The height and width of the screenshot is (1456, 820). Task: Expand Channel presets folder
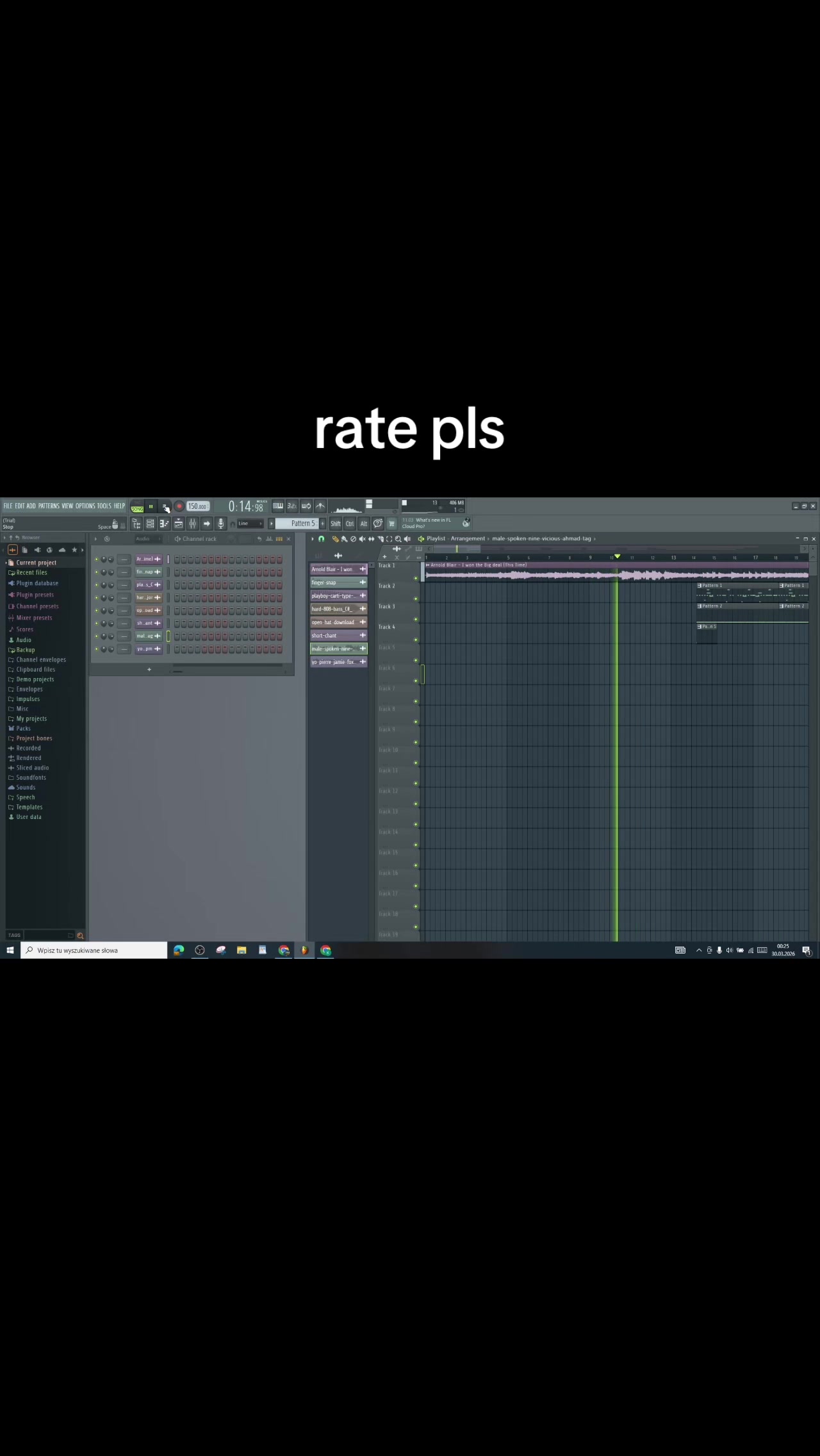click(x=37, y=607)
